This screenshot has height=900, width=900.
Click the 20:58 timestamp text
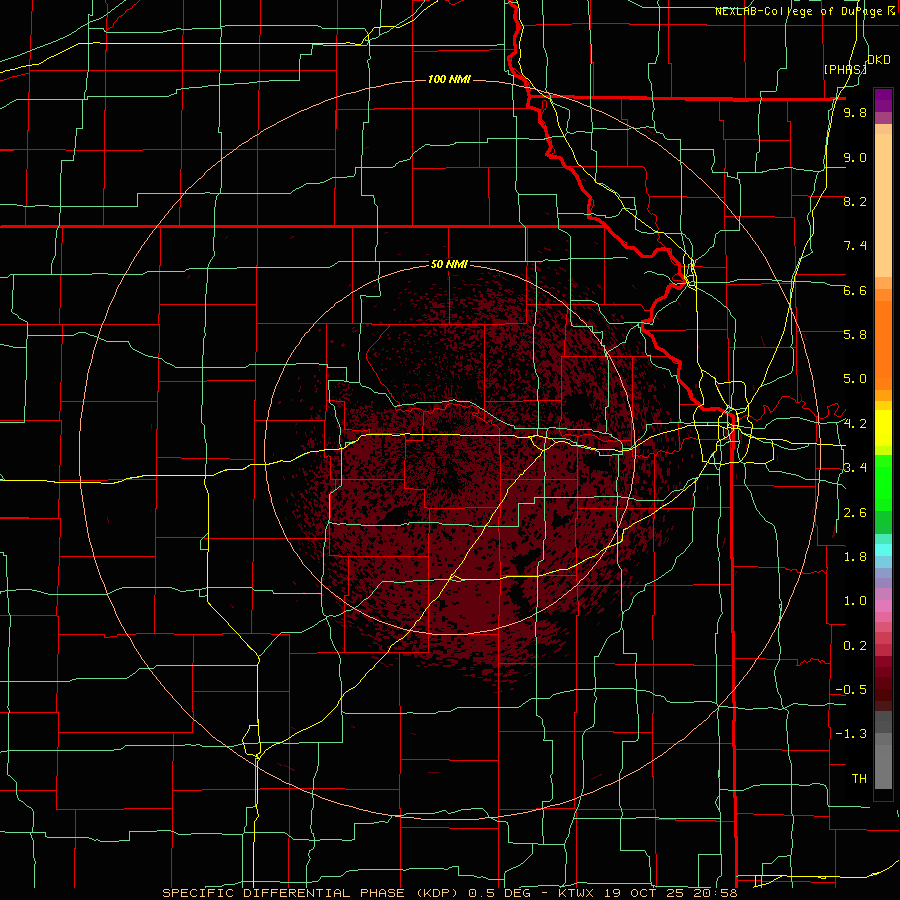716,893
